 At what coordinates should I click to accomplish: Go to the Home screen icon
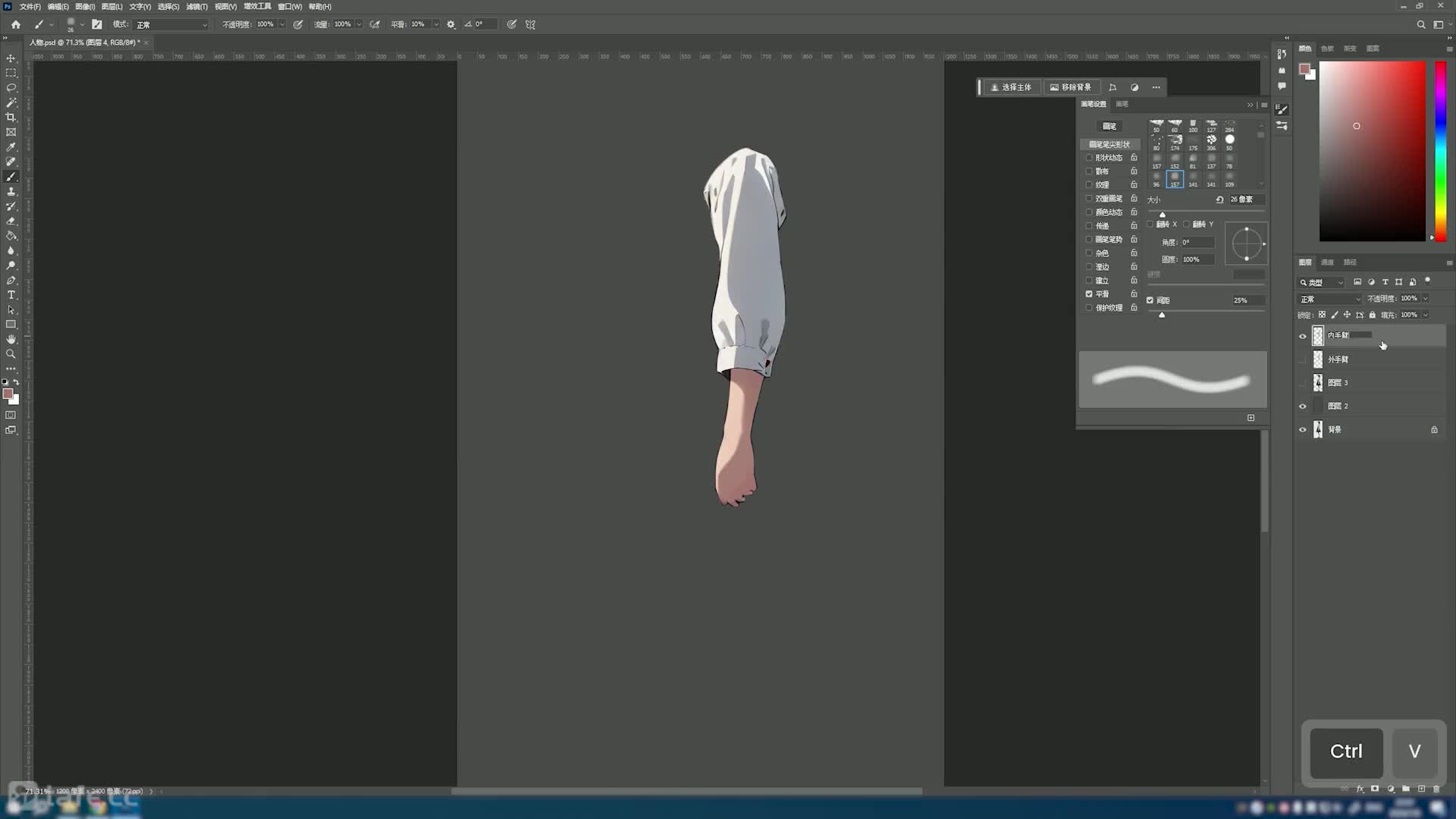(15, 24)
